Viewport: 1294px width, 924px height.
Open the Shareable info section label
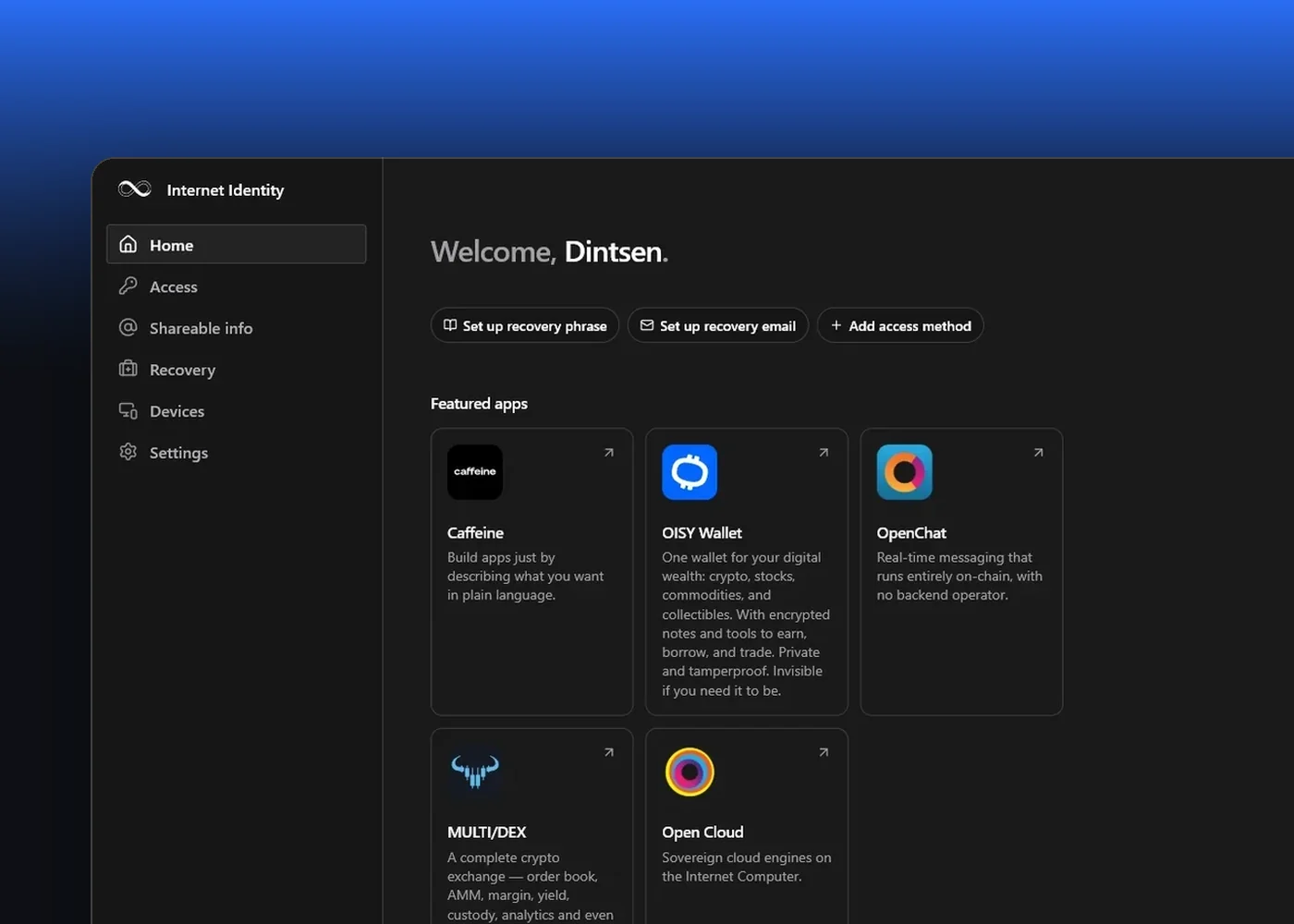tap(201, 328)
